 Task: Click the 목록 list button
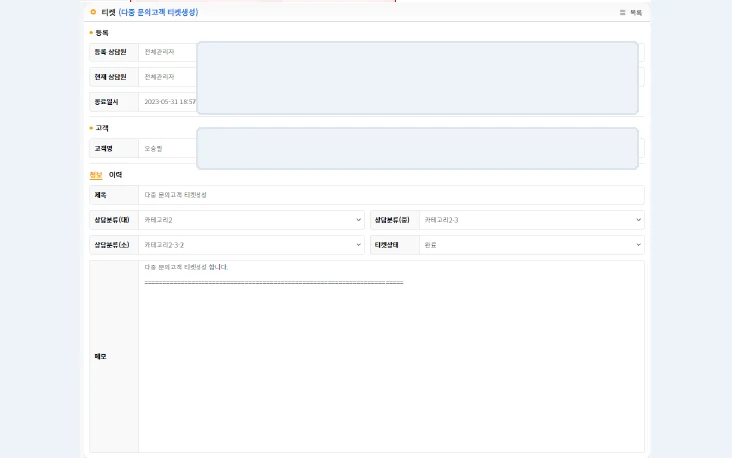click(631, 13)
